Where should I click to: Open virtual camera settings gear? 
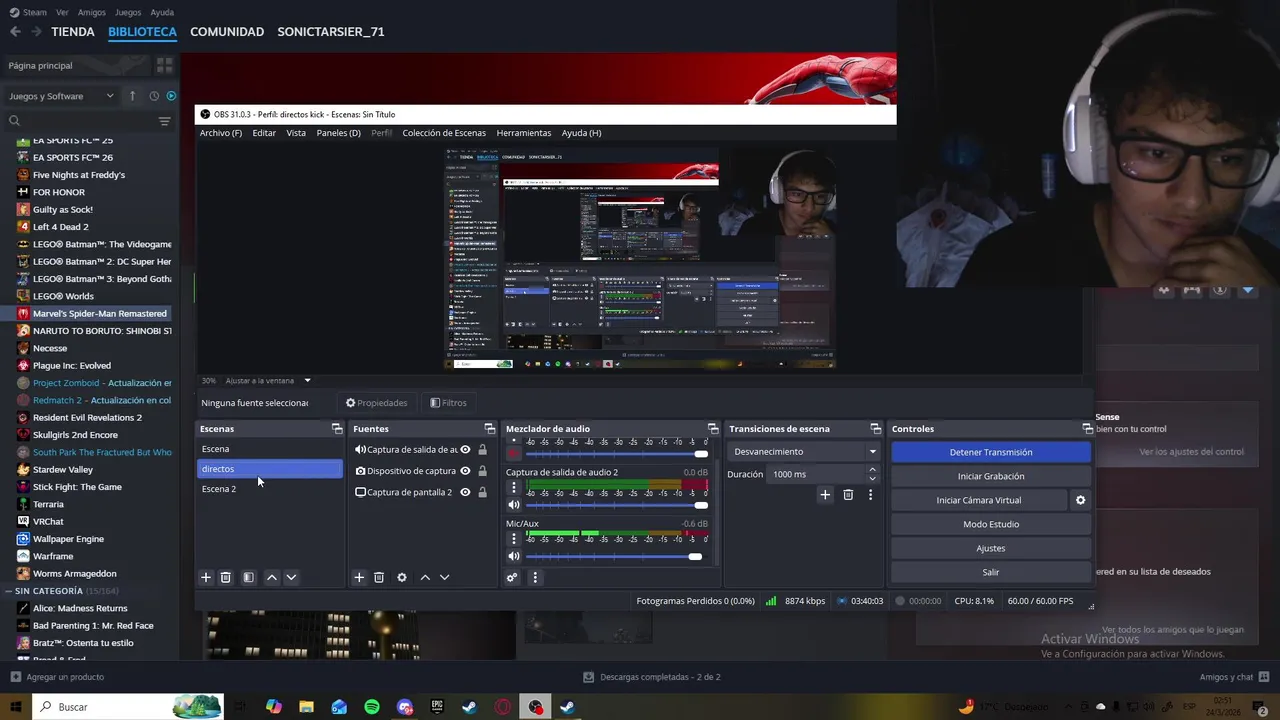coord(1080,500)
